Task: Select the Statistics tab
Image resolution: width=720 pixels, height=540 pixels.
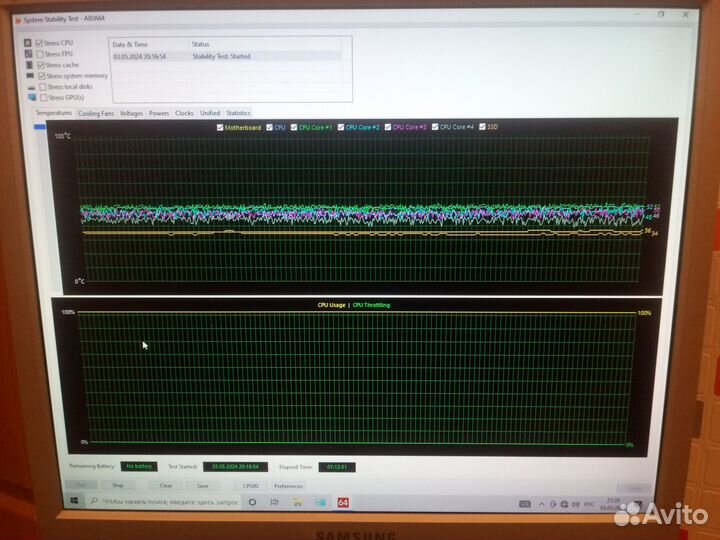Action: point(238,113)
